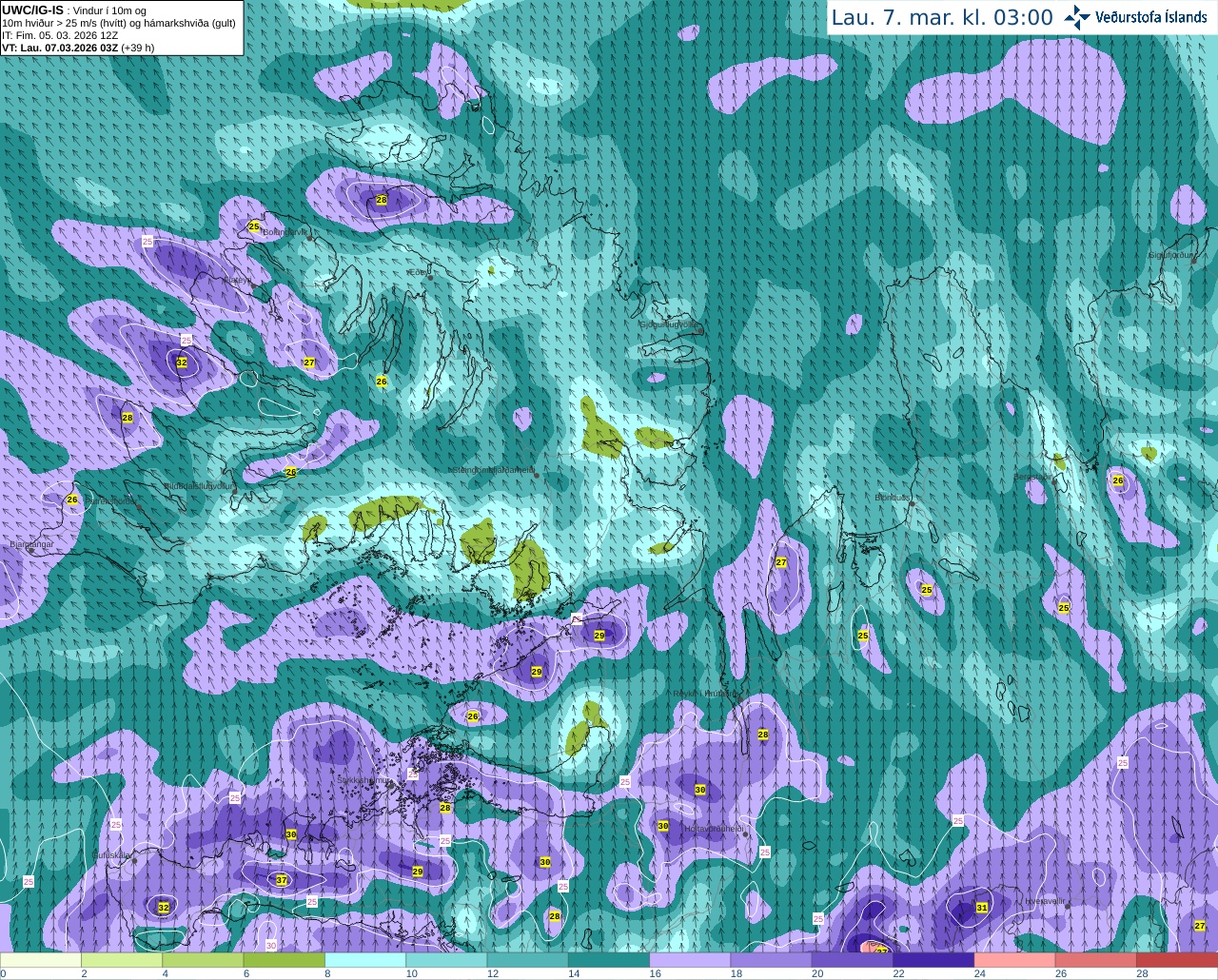Pick the 12–14 m/s teal legend swatch

[x=528, y=960]
